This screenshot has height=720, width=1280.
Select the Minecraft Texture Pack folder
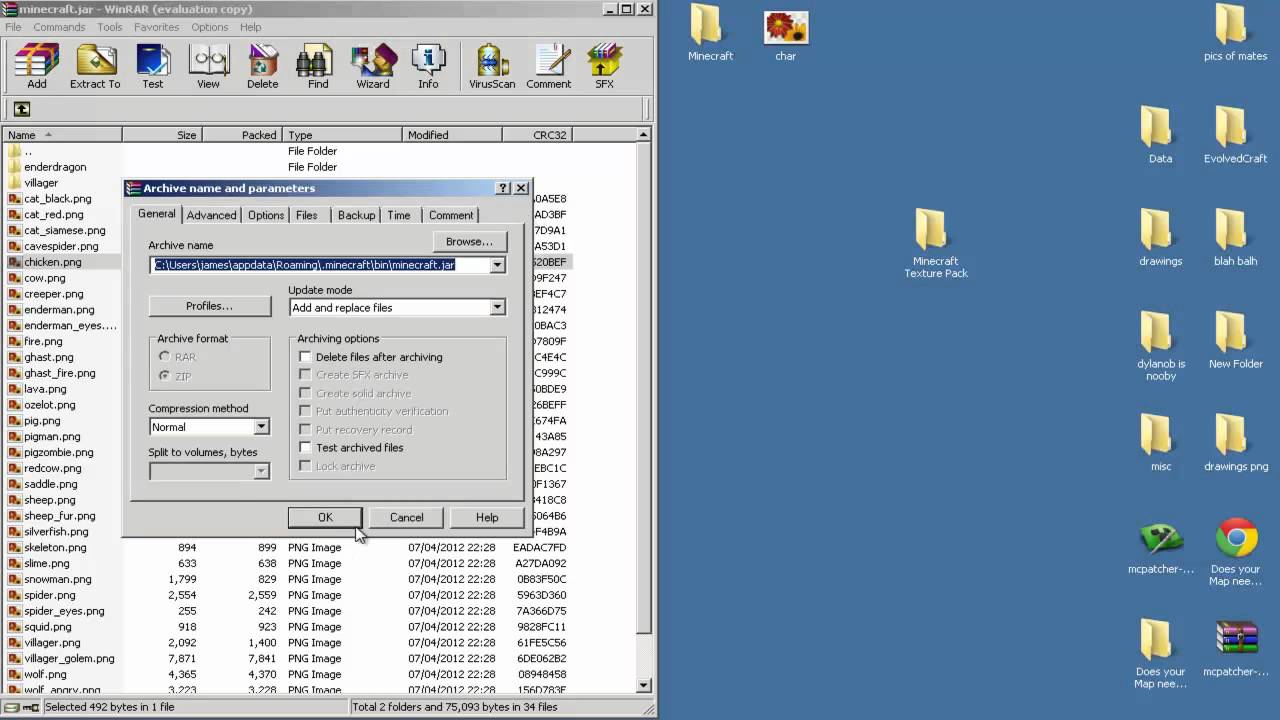tap(936, 244)
